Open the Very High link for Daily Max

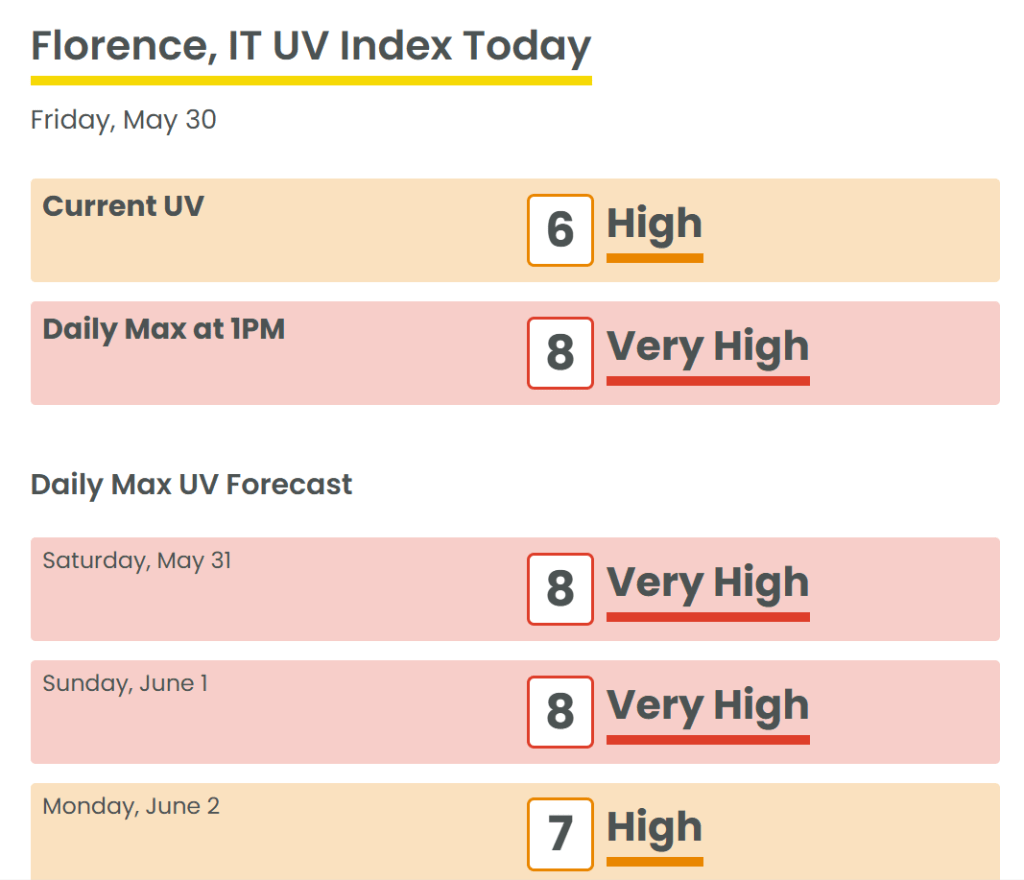tap(707, 347)
